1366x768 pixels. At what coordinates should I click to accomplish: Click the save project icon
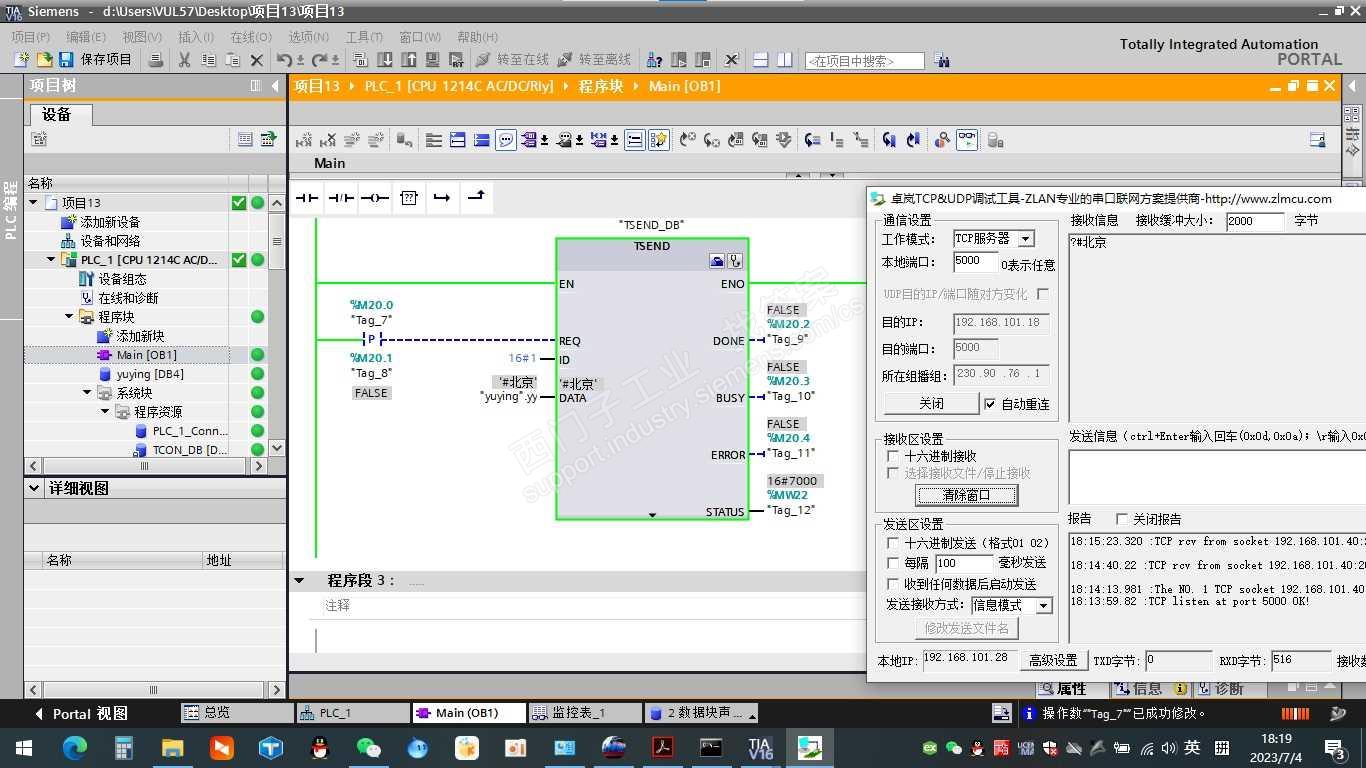(x=66, y=60)
